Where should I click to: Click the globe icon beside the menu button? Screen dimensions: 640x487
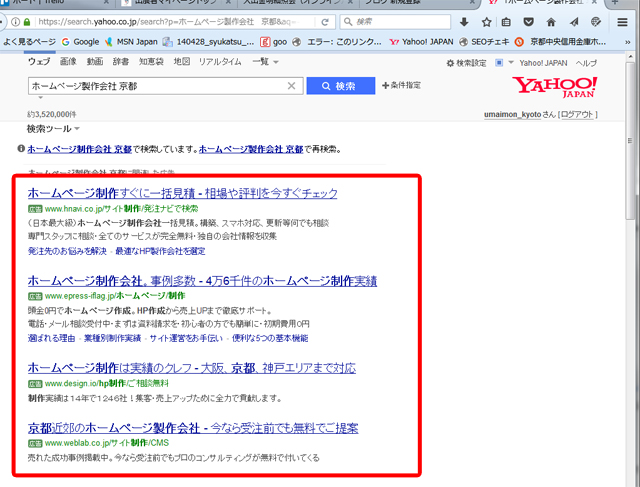coord(596,22)
